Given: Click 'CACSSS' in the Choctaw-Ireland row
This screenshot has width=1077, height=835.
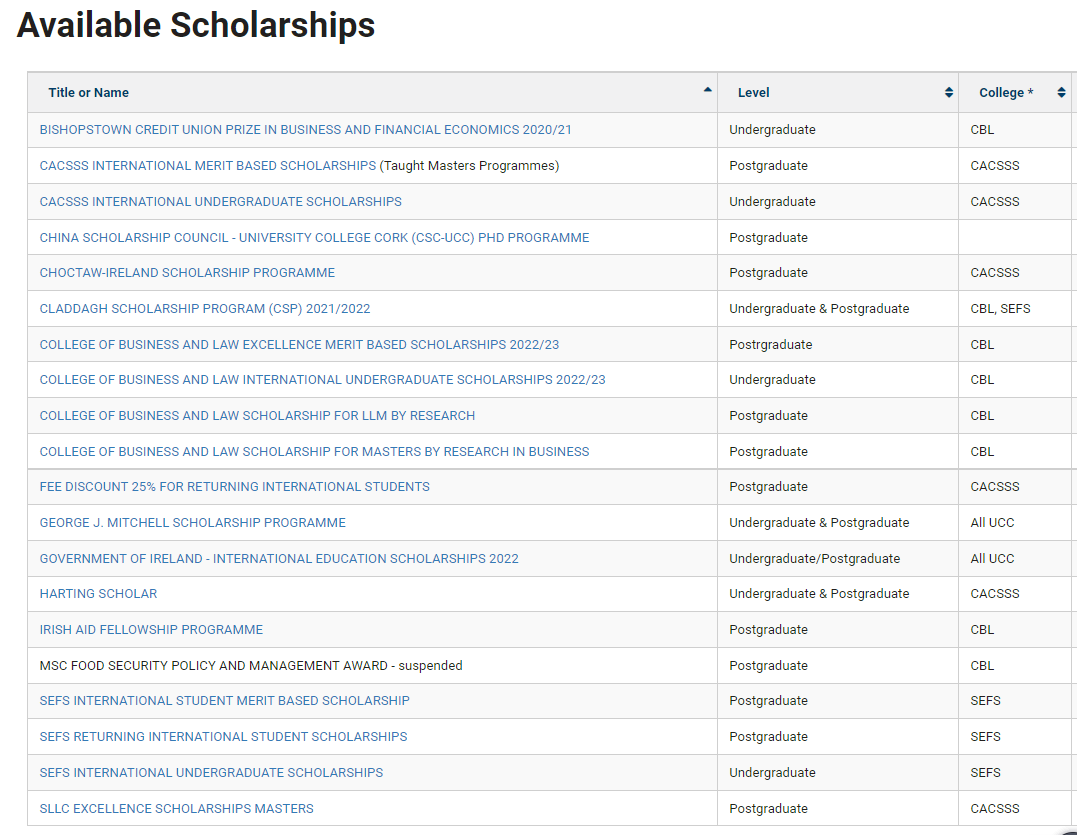Looking at the screenshot, I should (x=995, y=273).
